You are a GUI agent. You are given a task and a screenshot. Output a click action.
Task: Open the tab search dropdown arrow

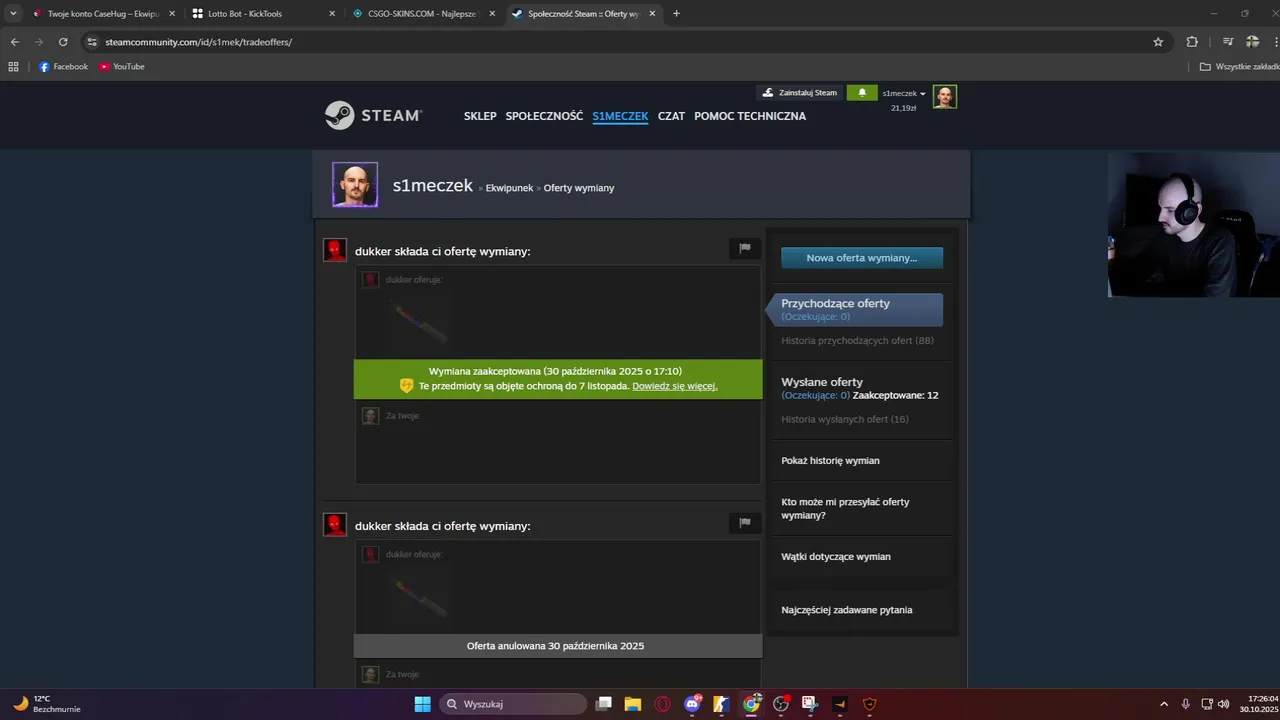coord(13,14)
